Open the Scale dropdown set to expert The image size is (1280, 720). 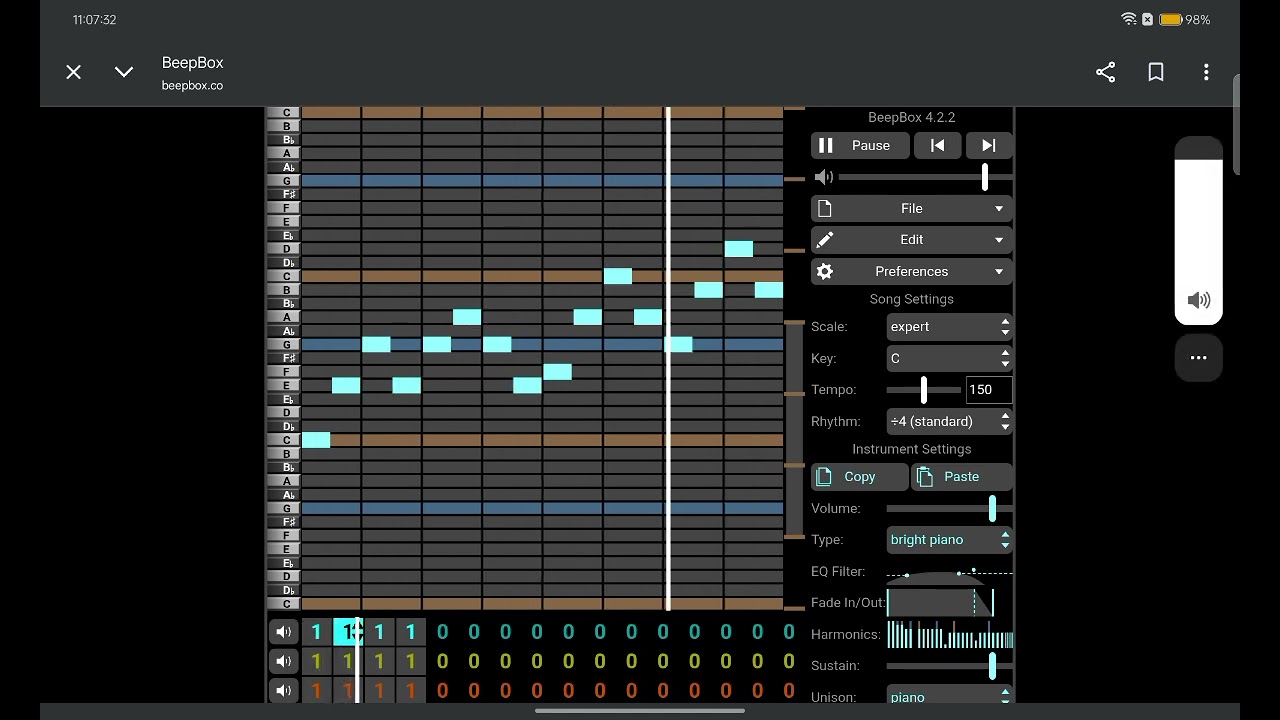point(949,327)
